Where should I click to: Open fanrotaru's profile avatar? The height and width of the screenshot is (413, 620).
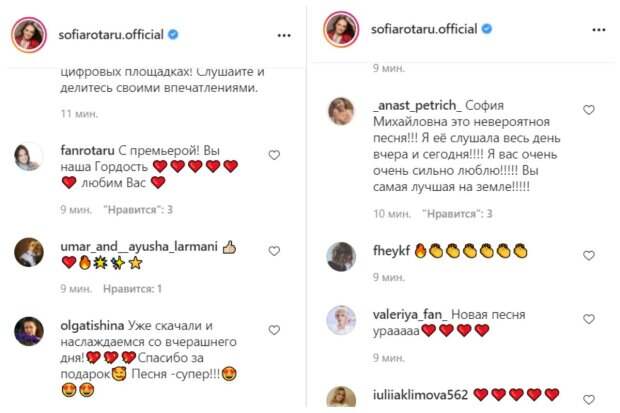click(x=27, y=155)
